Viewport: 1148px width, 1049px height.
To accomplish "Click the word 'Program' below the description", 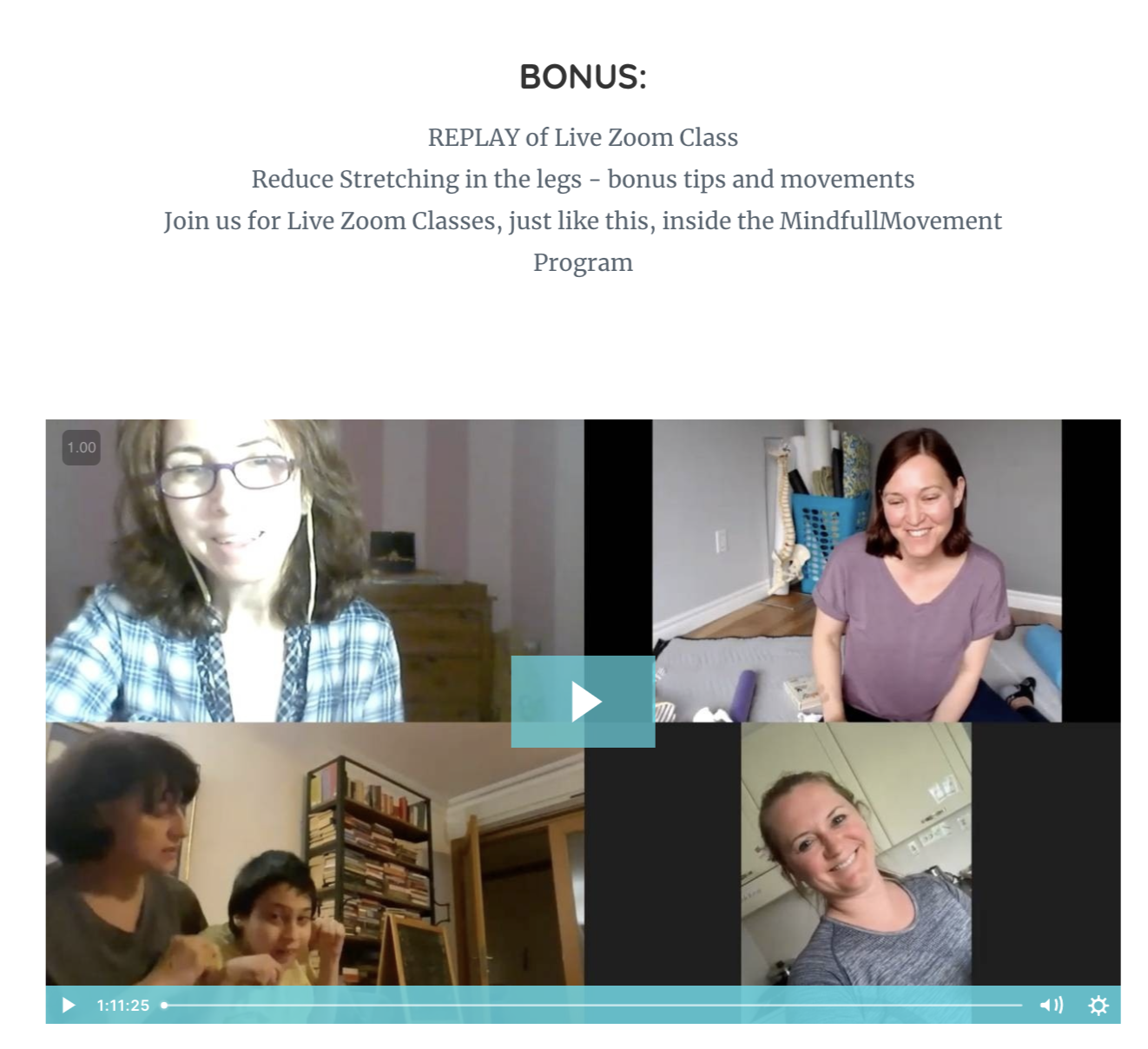I will coord(583,262).
